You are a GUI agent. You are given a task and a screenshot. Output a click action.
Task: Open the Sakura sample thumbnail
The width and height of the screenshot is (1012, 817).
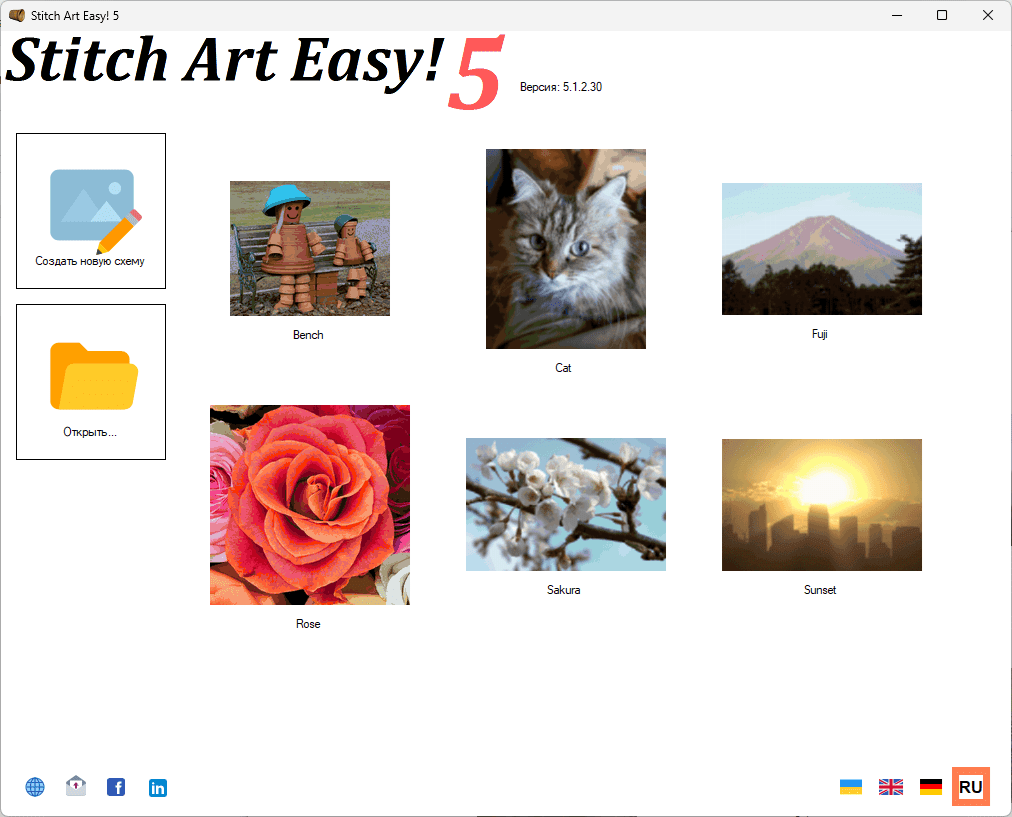pos(566,505)
